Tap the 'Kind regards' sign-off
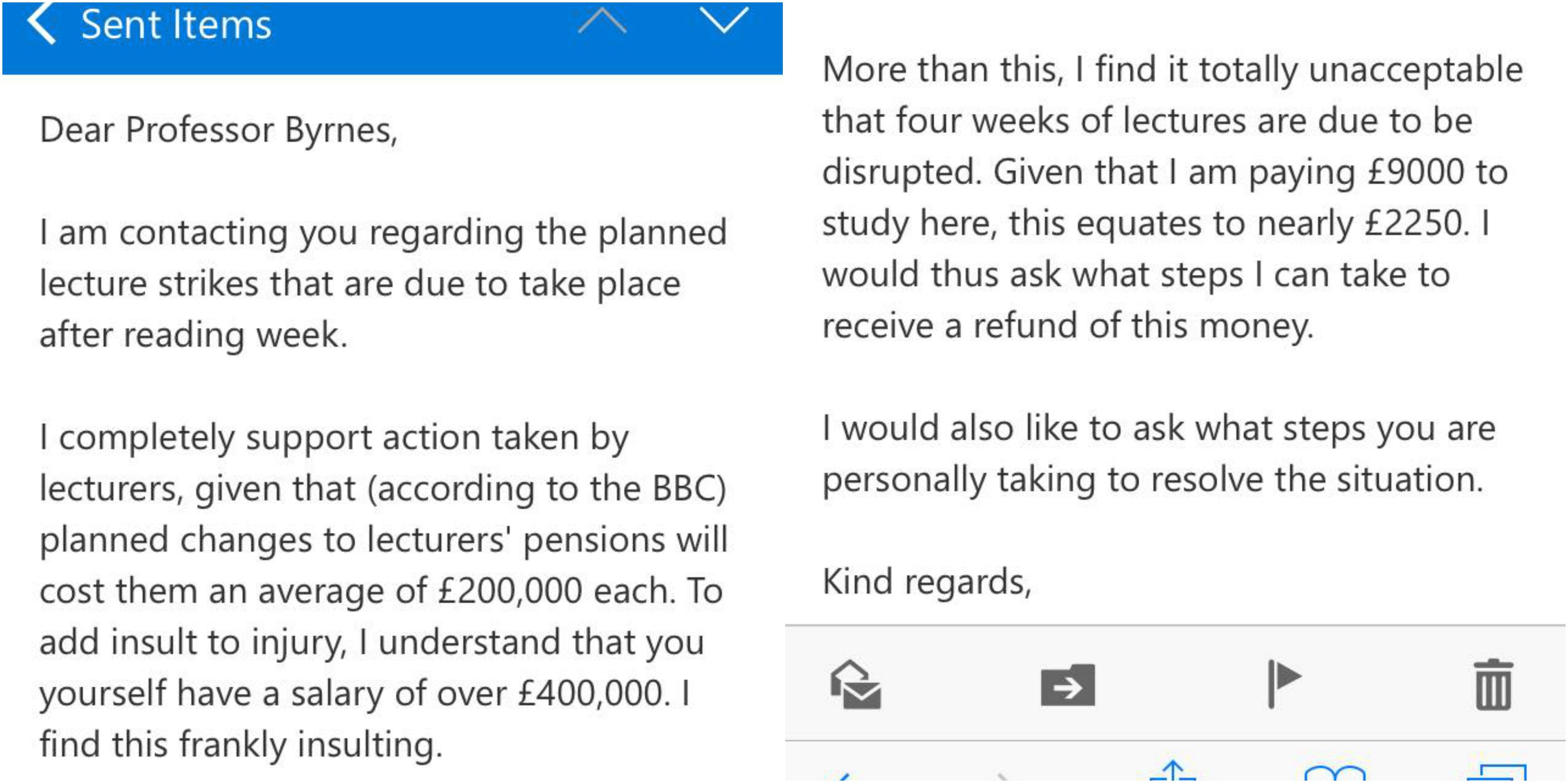 tap(927, 582)
